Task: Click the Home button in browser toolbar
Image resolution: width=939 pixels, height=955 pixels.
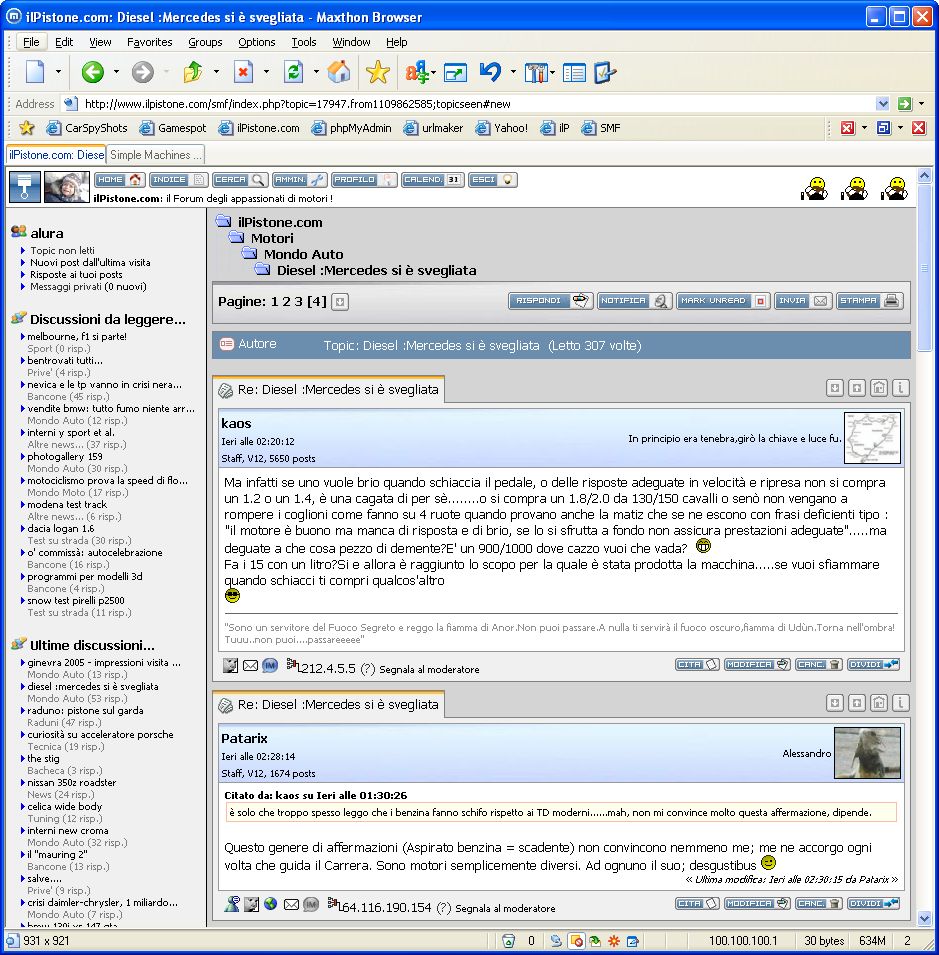Action: (x=339, y=72)
